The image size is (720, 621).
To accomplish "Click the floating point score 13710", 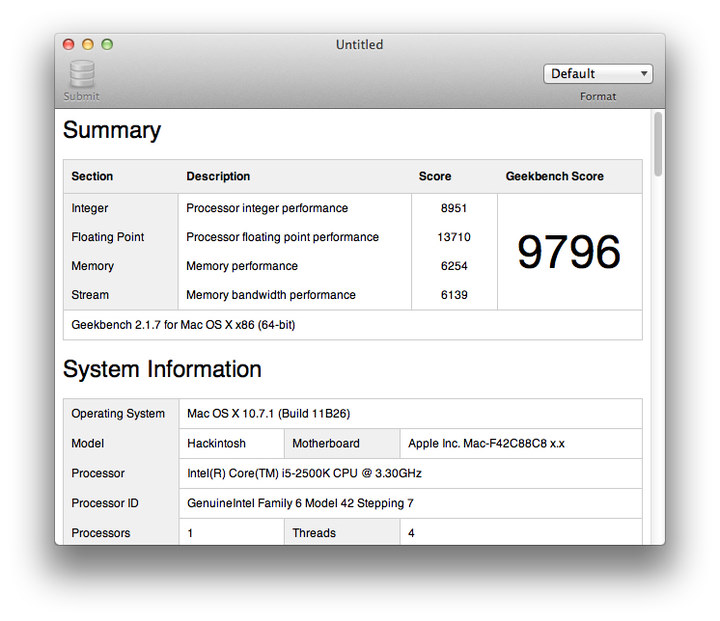I will click(454, 237).
